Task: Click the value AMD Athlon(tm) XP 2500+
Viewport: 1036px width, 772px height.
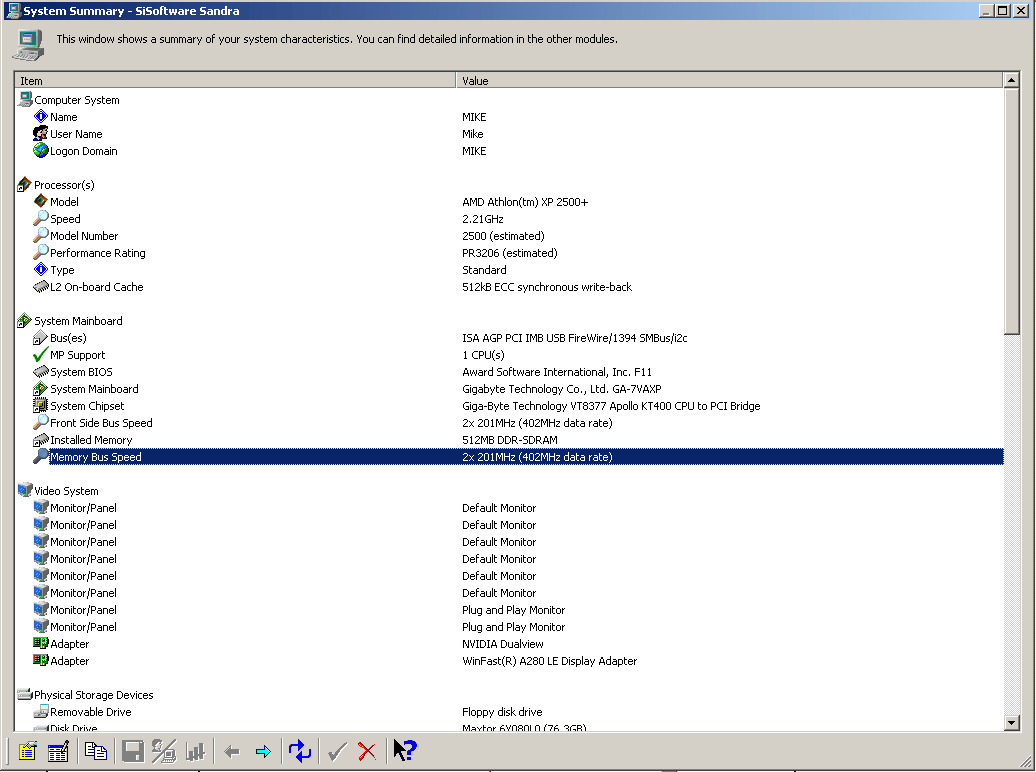Action: 525,202
